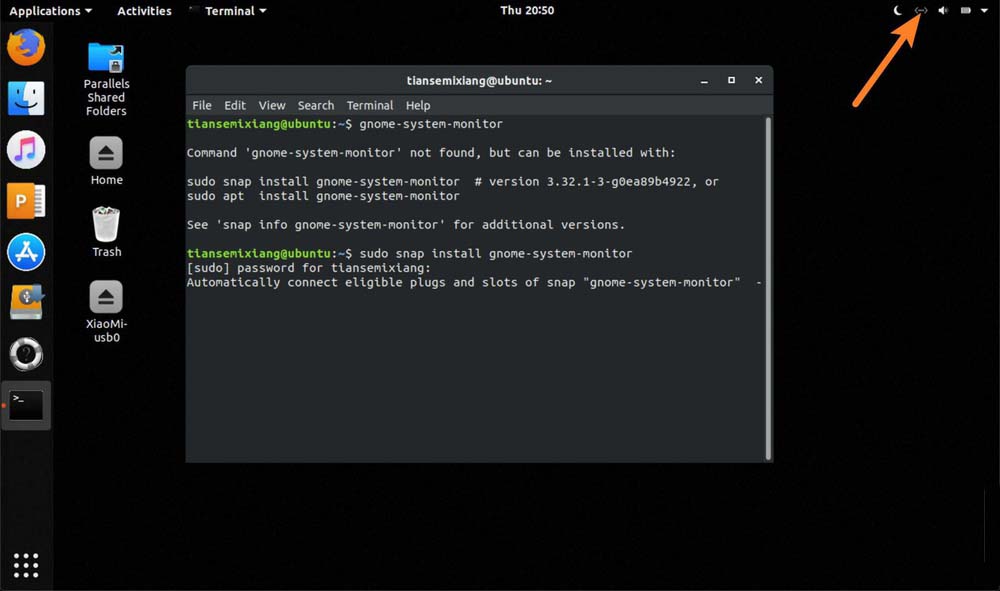Screen dimensions: 1000x591
Task: Show all applications grid
Action: click(26, 564)
